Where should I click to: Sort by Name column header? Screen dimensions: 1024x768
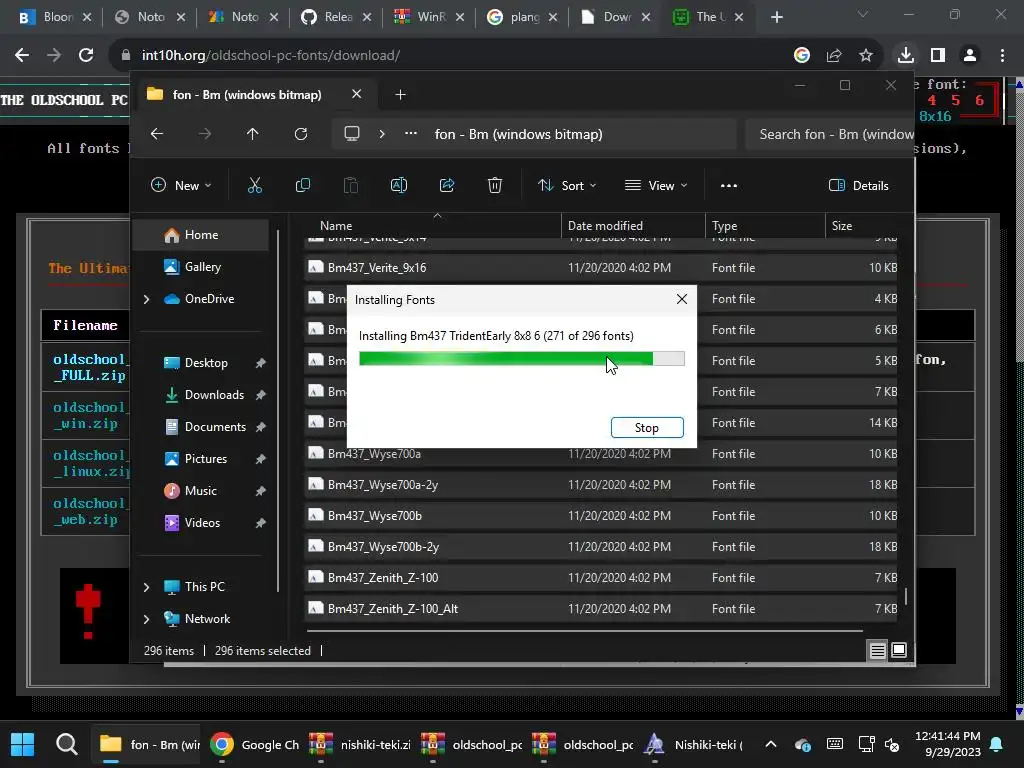pyautogui.click(x=434, y=226)
